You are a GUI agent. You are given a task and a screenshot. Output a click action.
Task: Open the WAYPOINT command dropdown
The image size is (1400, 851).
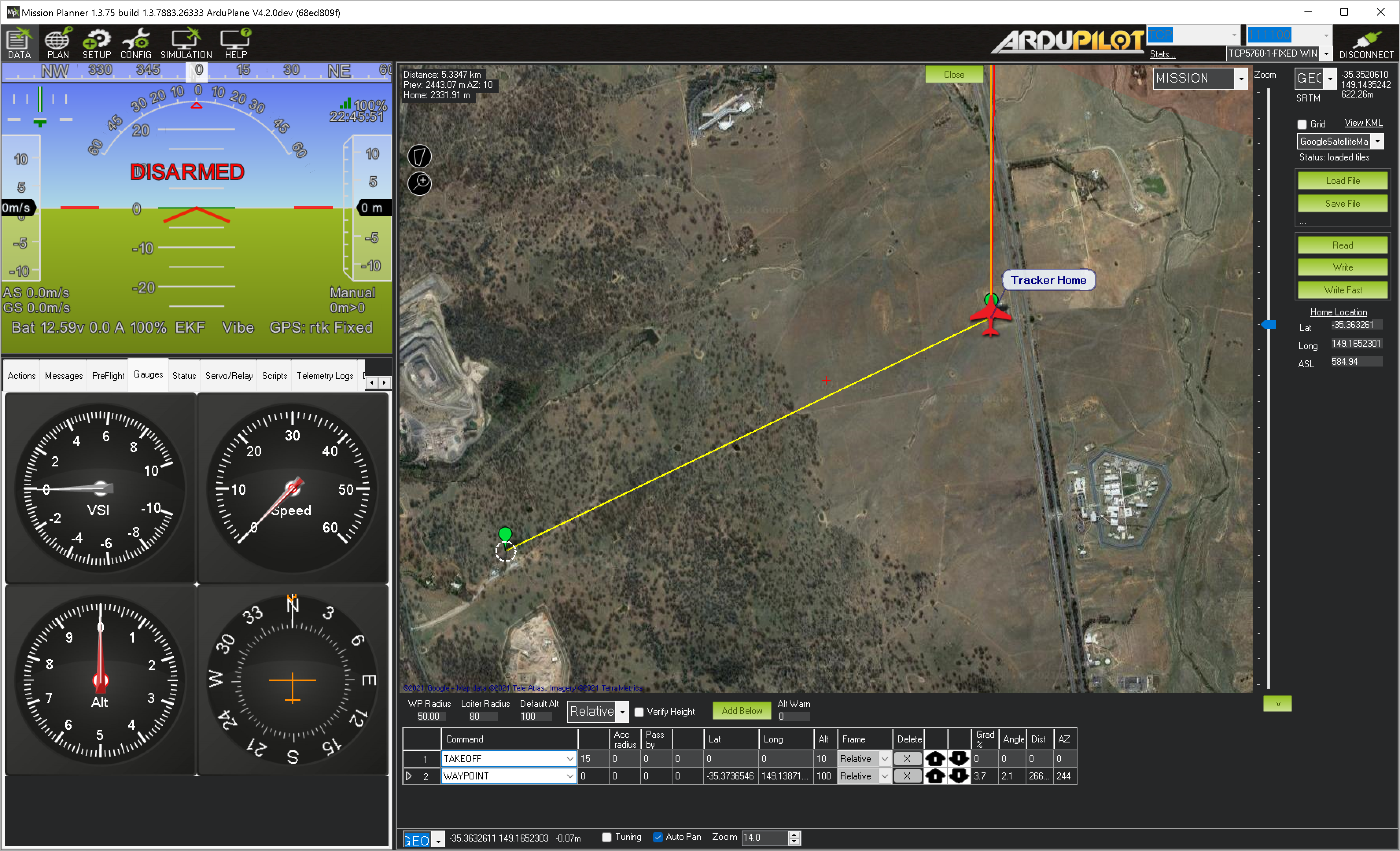coord(569,776)
